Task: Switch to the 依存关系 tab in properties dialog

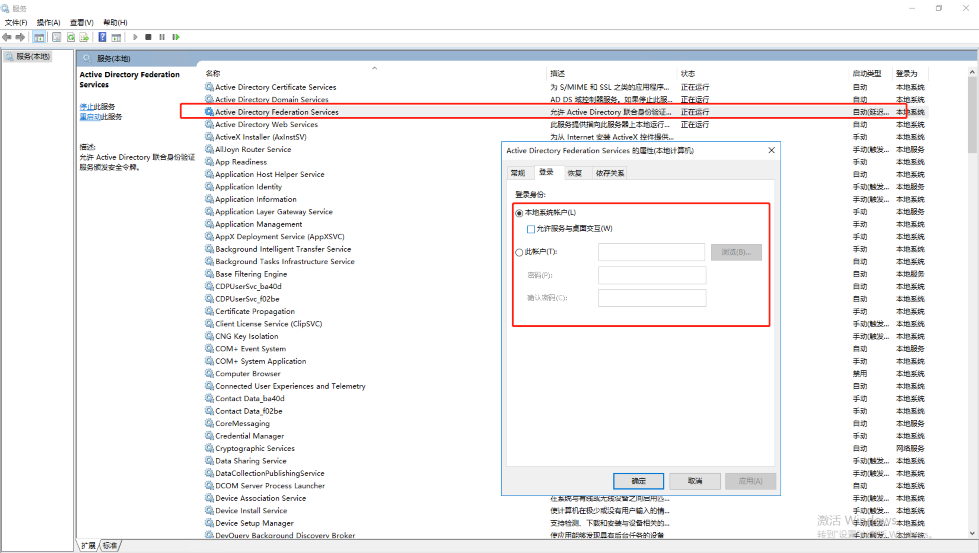Action: (x=609, y=173)
